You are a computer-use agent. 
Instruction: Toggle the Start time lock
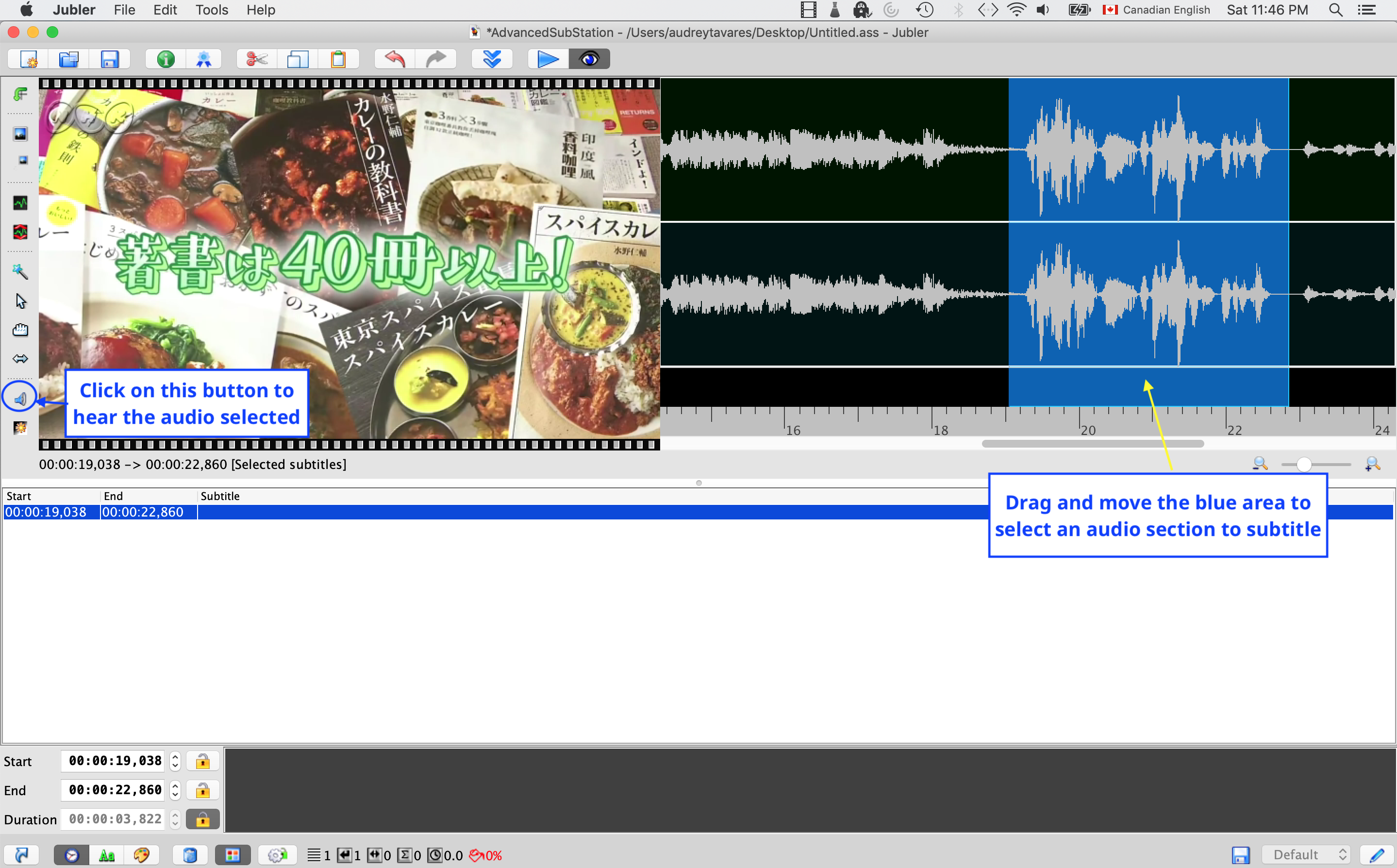202,761
